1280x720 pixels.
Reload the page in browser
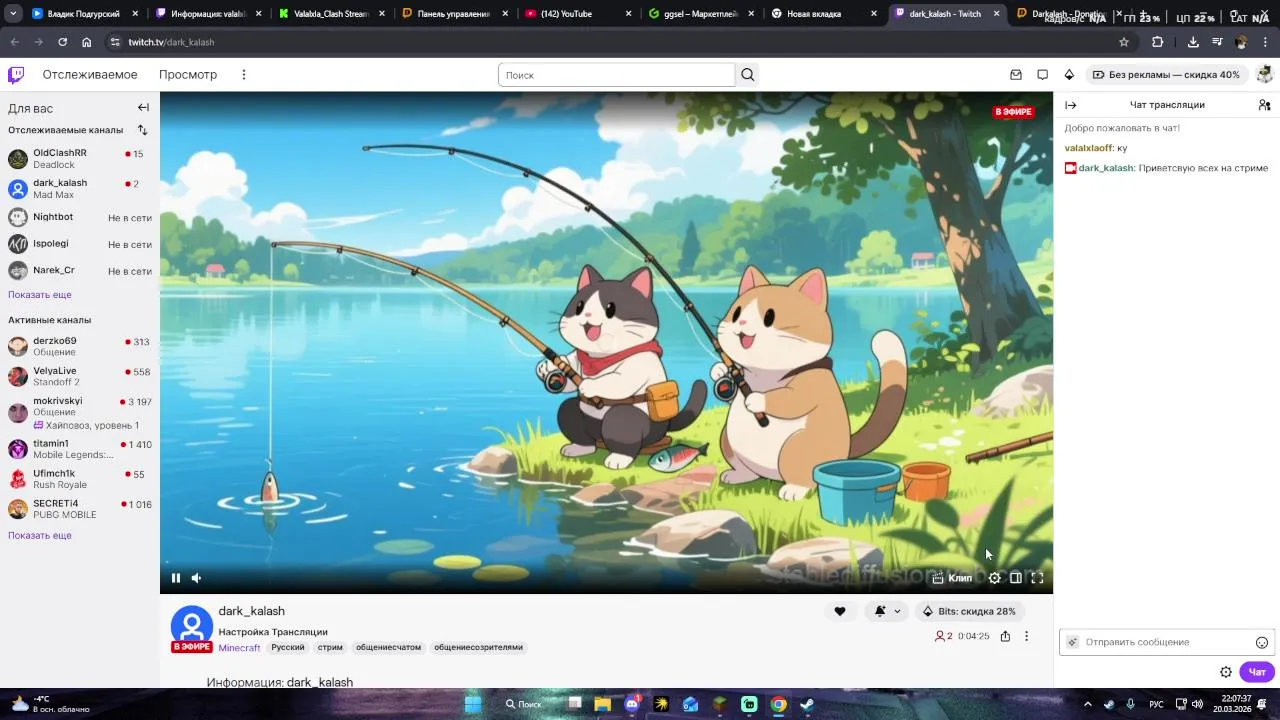62,42
